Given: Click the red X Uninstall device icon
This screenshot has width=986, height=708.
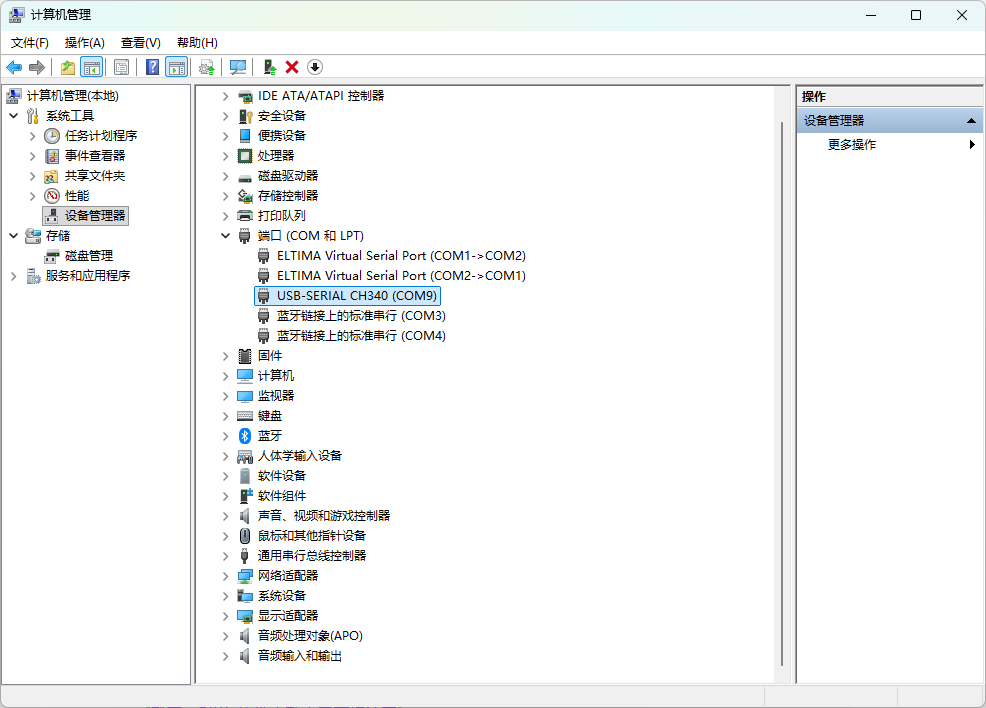Looking at the screenshot, I should 292,67.
